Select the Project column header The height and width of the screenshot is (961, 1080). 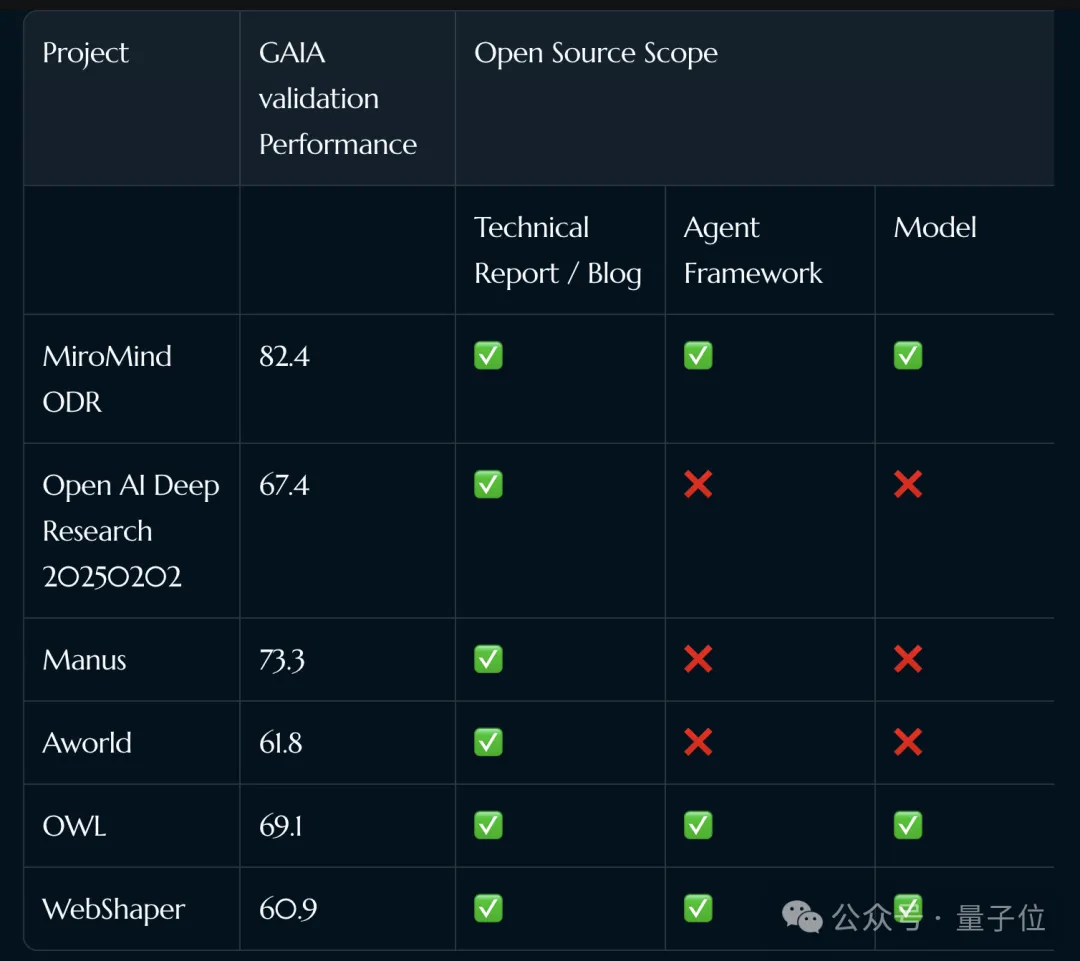[85, 54]
